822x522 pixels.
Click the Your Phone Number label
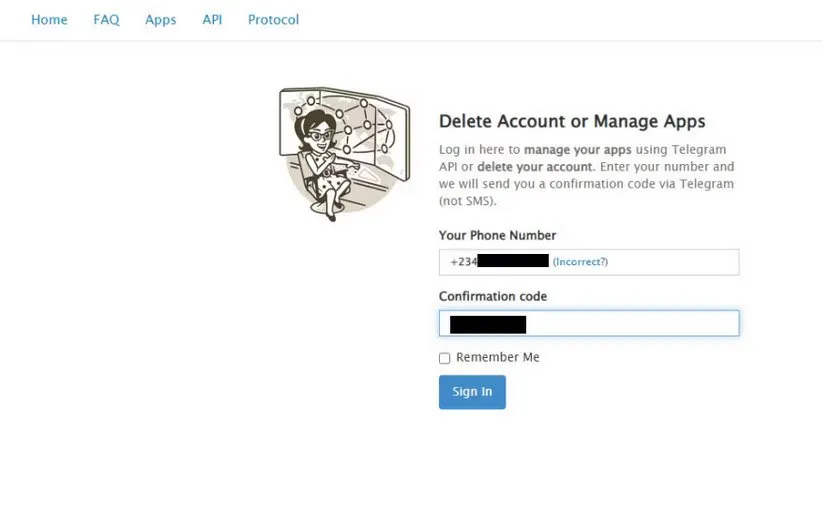tap(497, 236)
